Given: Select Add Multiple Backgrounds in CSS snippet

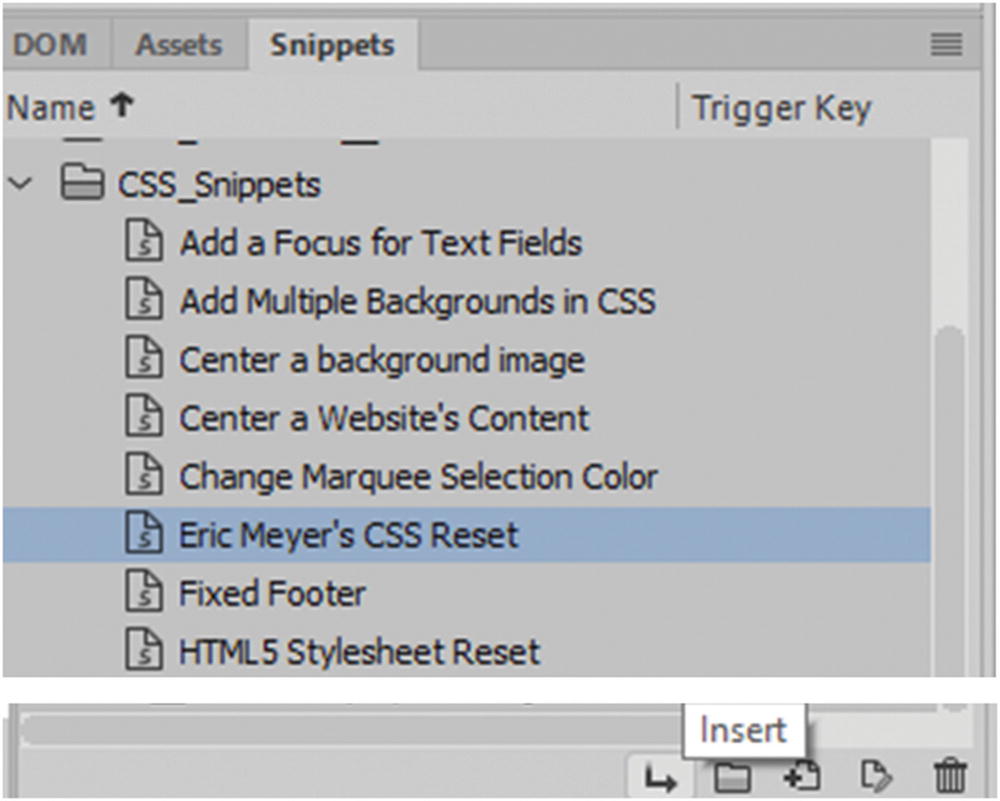Looking at the screenshot, I should coord(417,301).
